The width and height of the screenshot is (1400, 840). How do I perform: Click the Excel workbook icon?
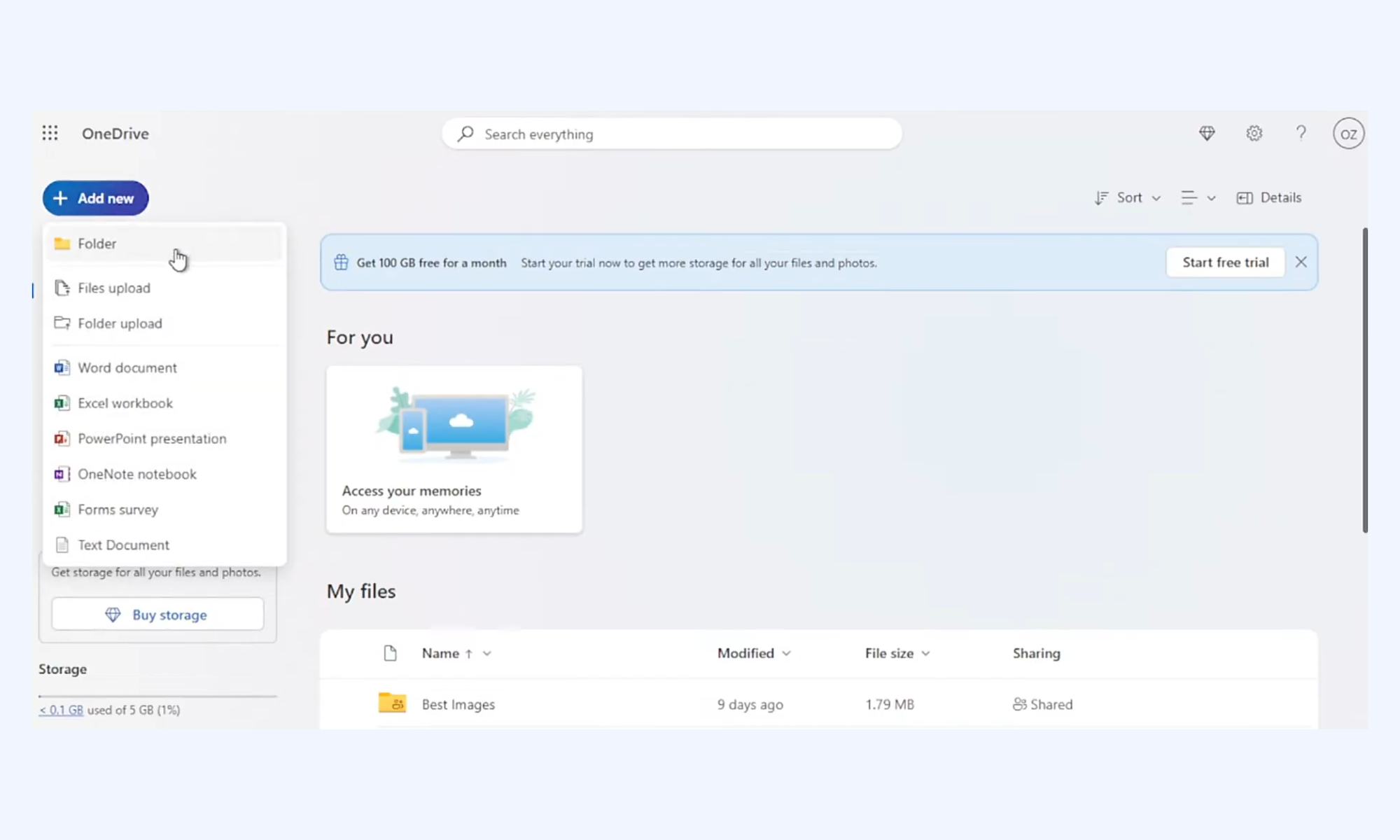coord(62,403)
